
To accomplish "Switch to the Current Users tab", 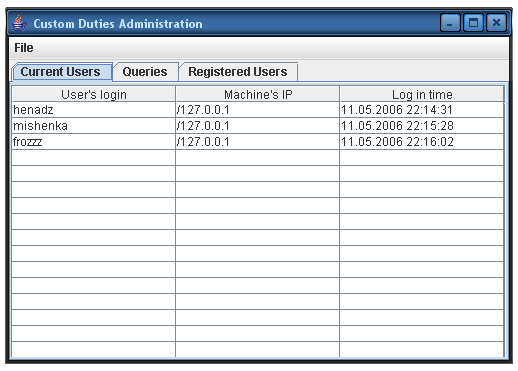I will 62,72.
